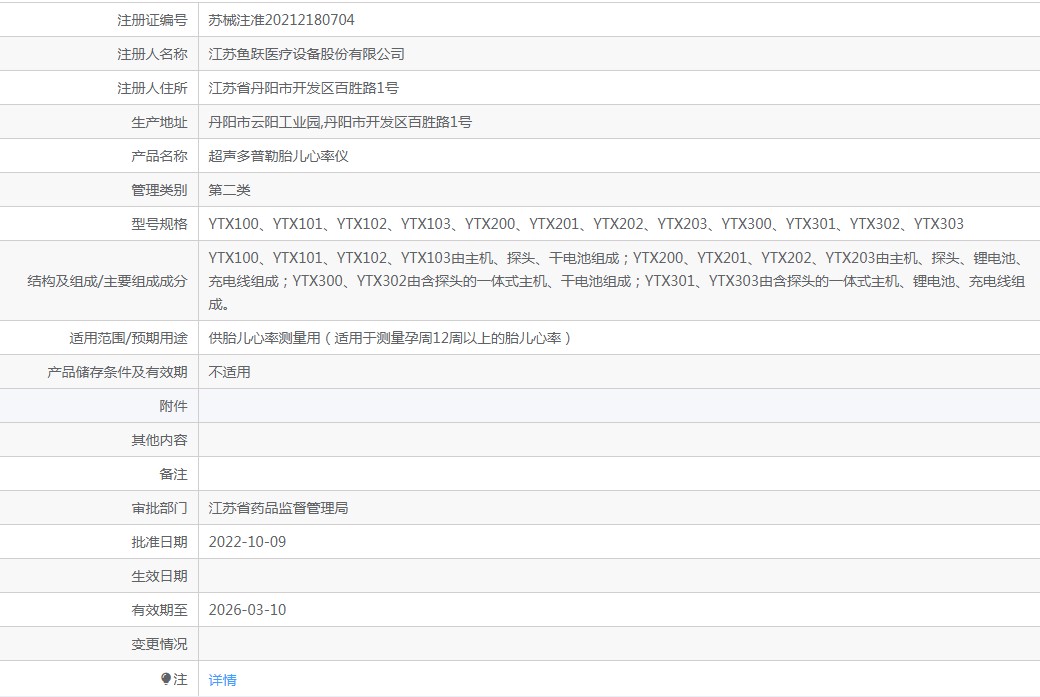Select approval date 2022-10-09
The height and width of the screenshot is (697, 1040).
pos(247,542)
